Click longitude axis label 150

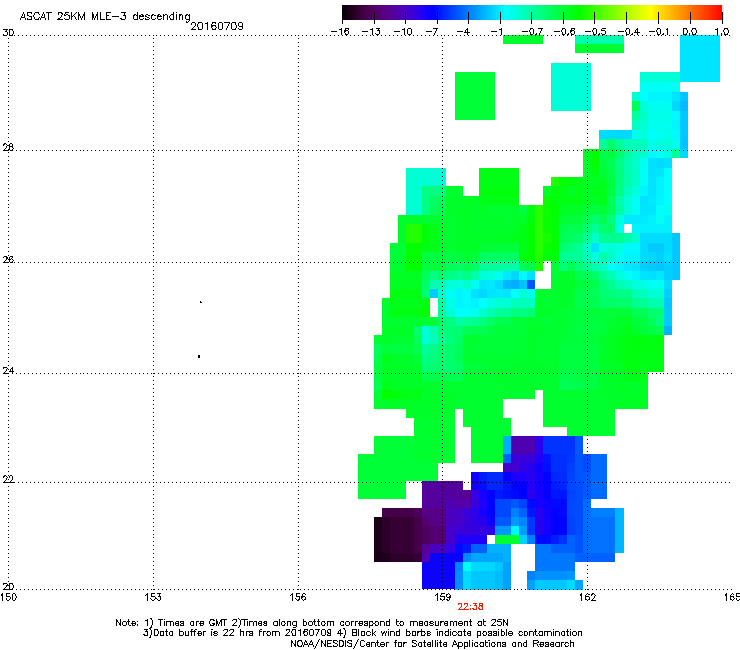[8, 597]
